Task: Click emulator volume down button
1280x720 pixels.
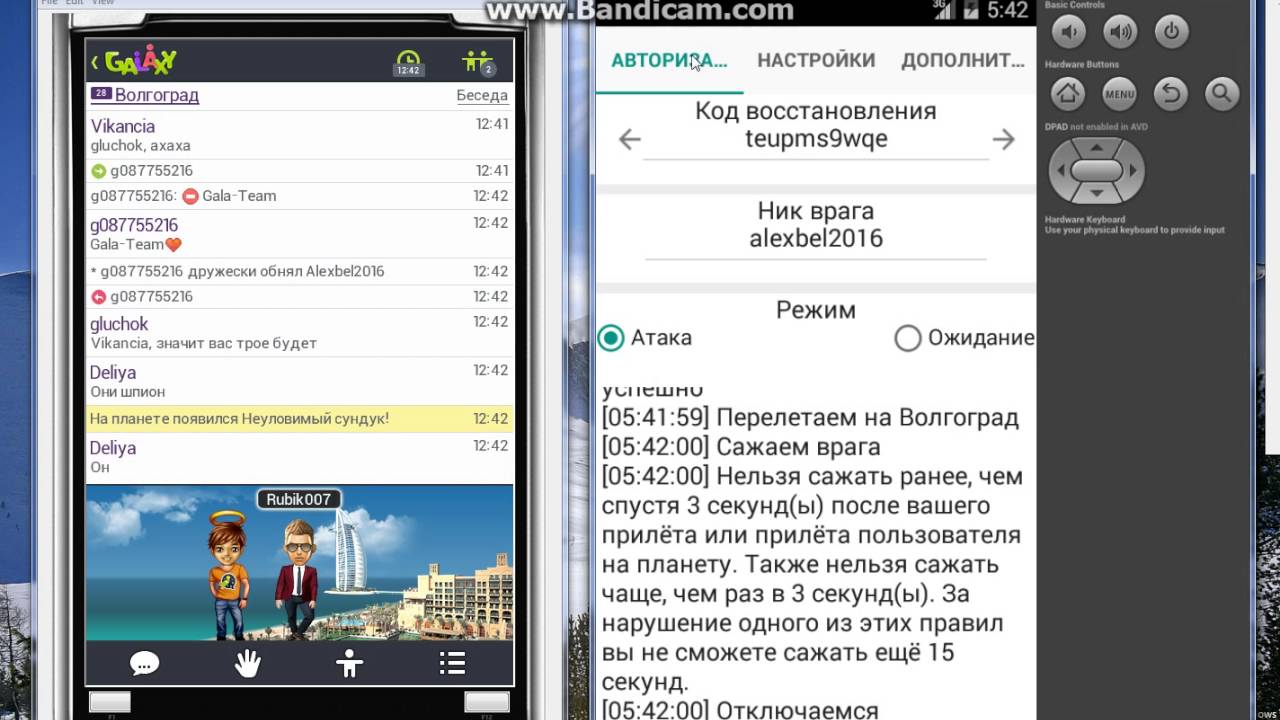Action: pos(1068,32)
